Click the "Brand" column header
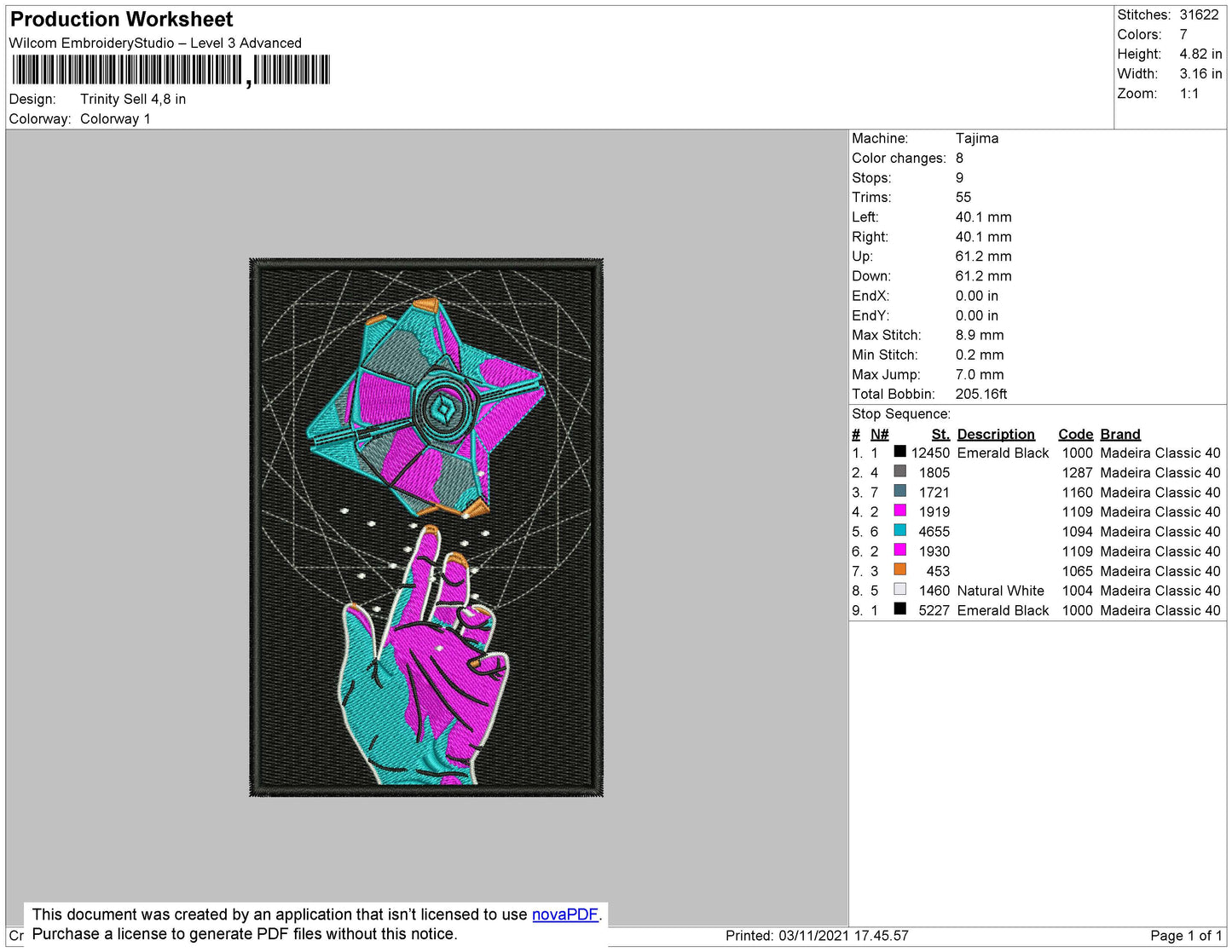This screenshot has height=952, width=1232. (x=1120, y=434)
